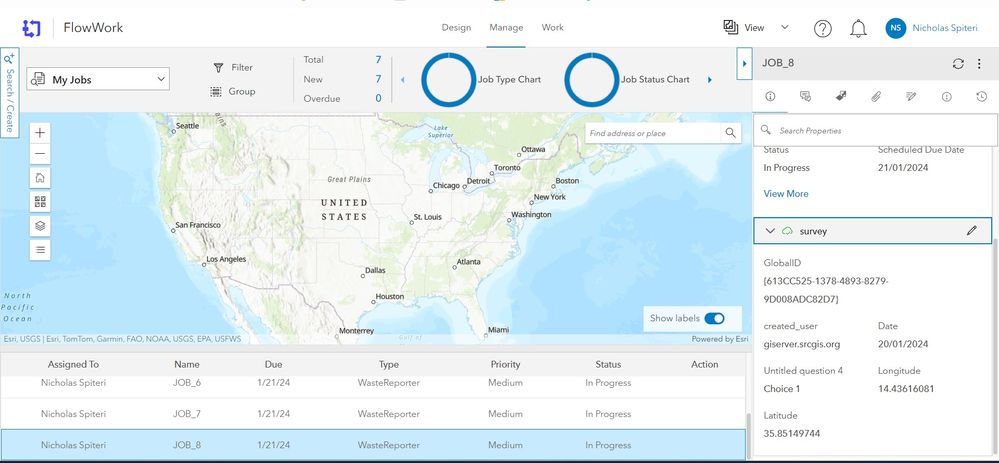Image resolution: width=999 pixels, height=463 pixels.
Task: Click the Filter icon button
Action: 219,68
